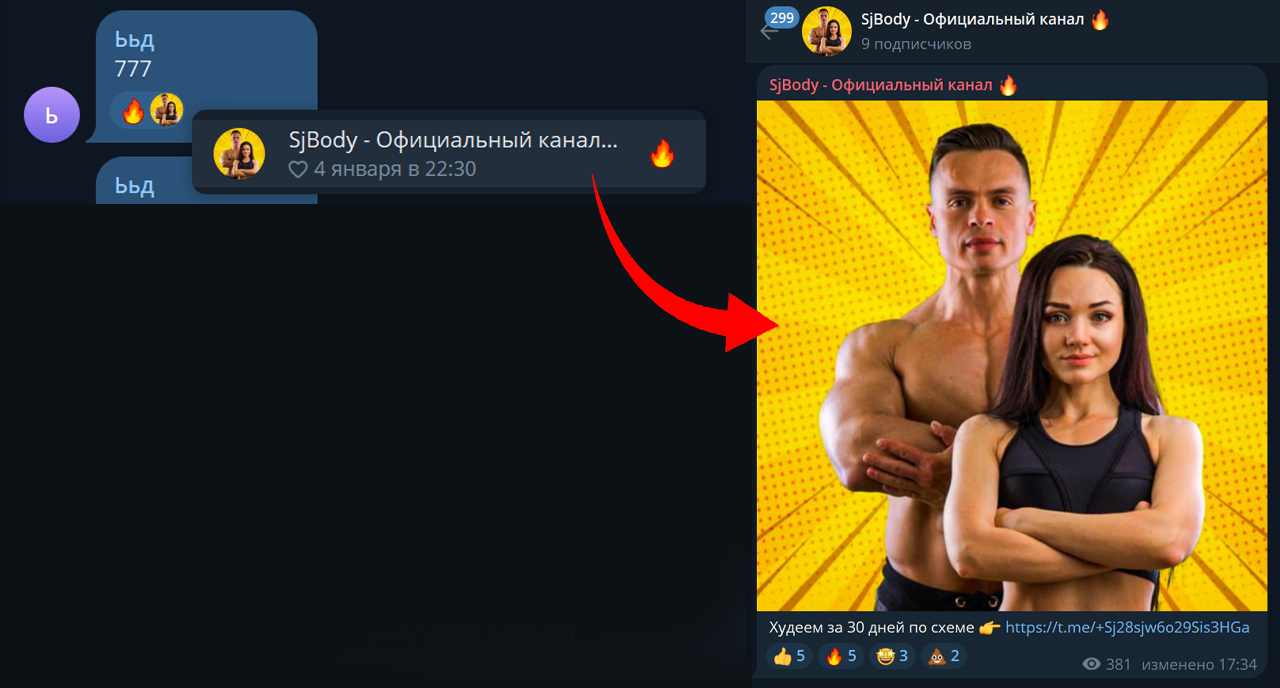Click the fire emoji in the reaction popup

(x=662, y=153)
